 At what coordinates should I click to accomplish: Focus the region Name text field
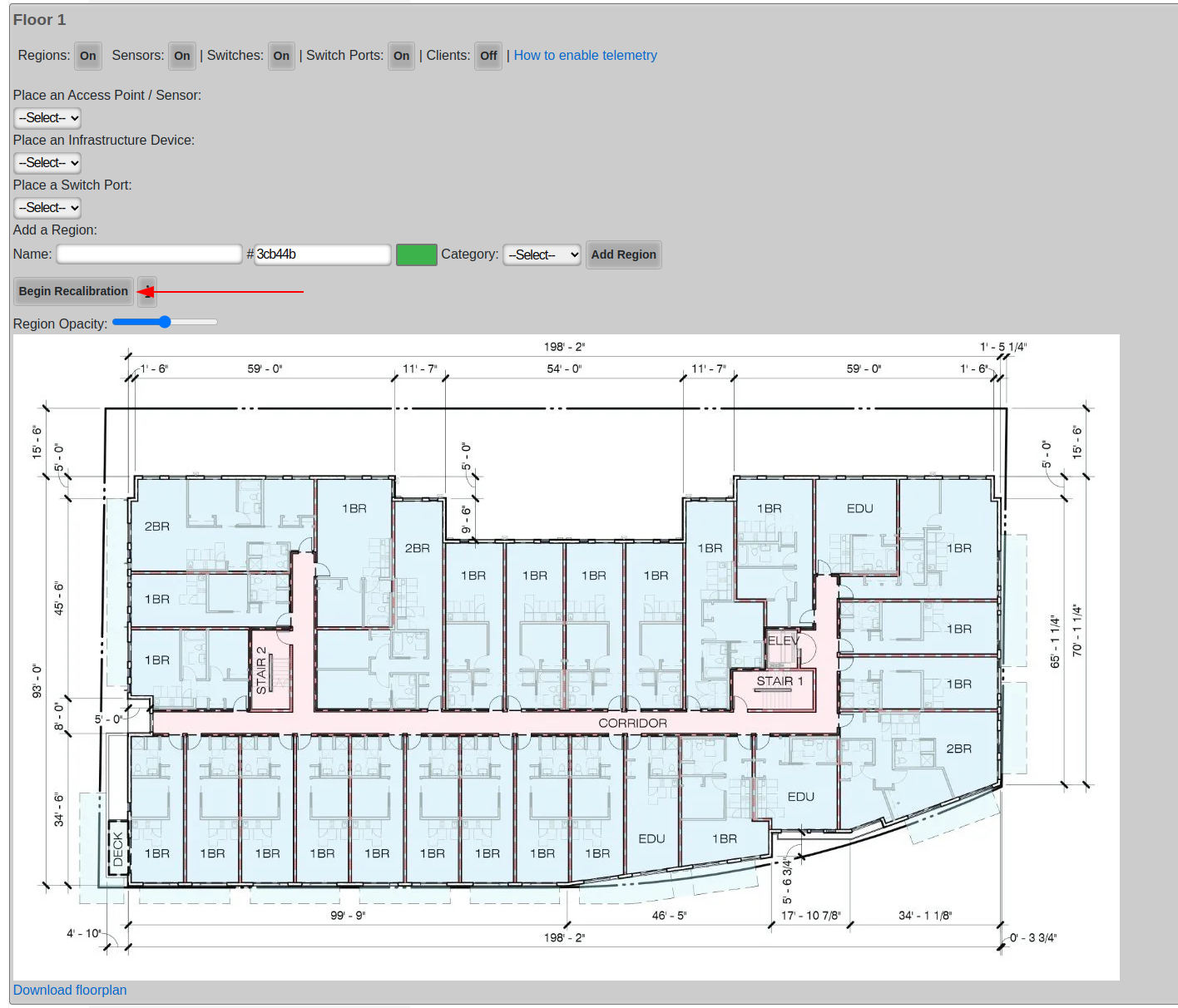coord(149,254)
